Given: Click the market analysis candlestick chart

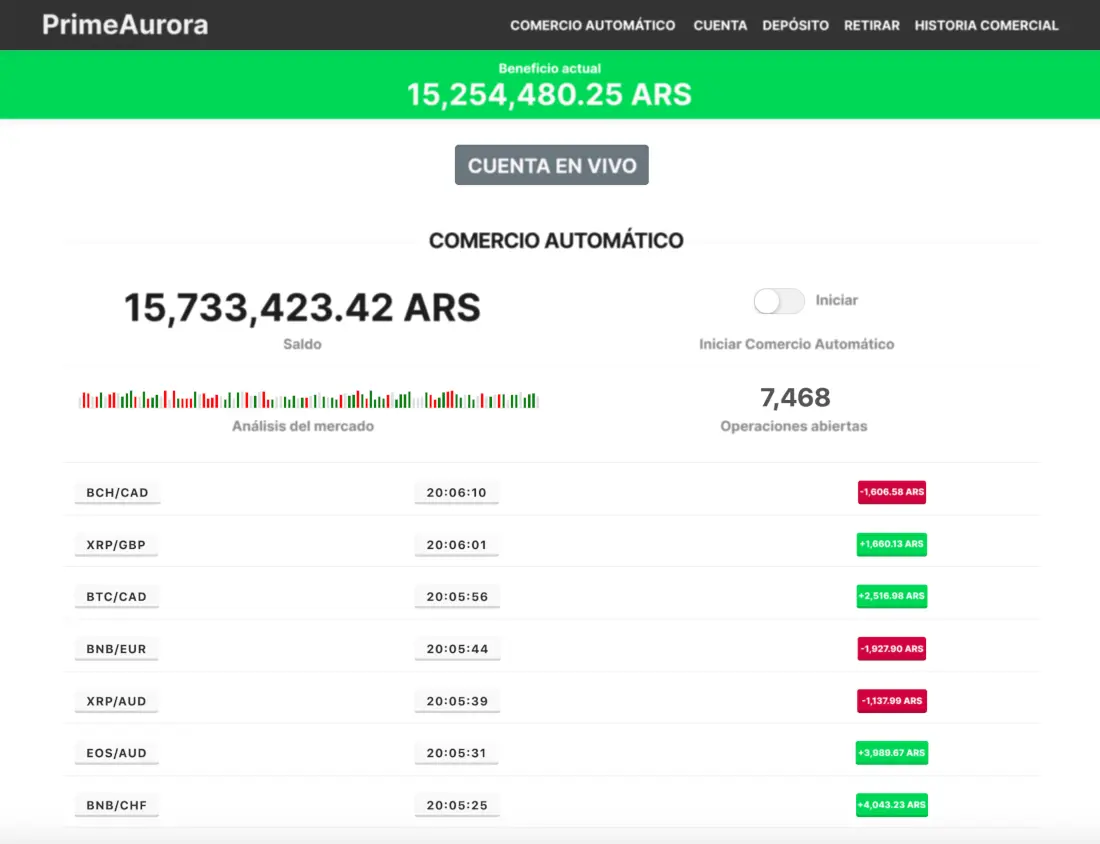Looking at the screenshot, I should (308, 400).
